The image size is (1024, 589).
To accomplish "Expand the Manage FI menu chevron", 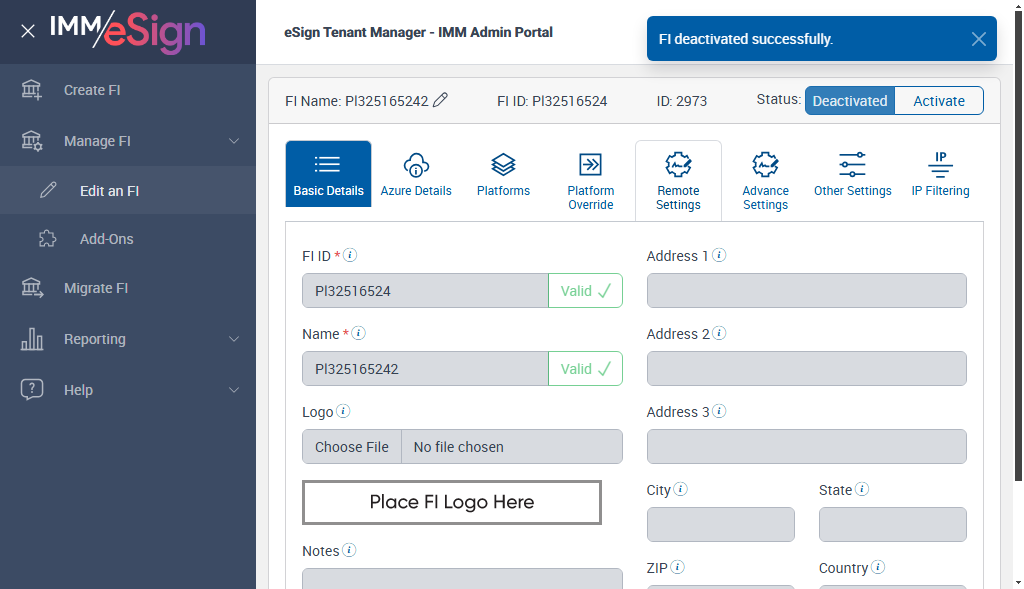I will tap(234, 141).
